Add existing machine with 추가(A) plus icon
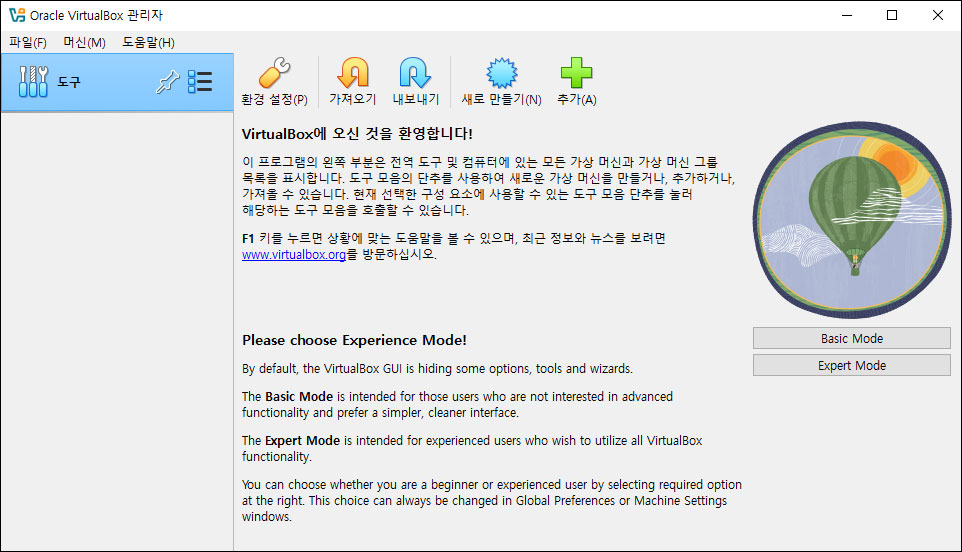This screenshot has width=962, height=552. [x=577, y=73]
